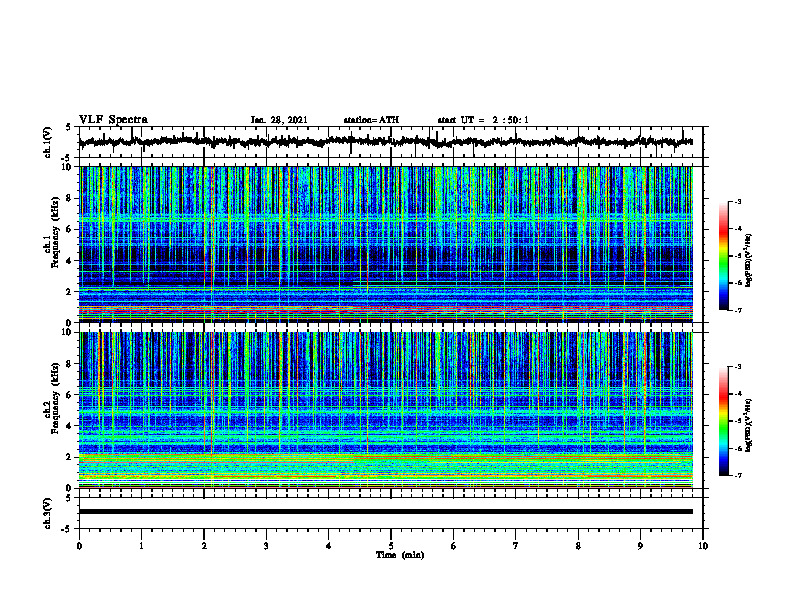Click time axis tick label "2"
Screen dimensions: 792x612
coord(204,546)
